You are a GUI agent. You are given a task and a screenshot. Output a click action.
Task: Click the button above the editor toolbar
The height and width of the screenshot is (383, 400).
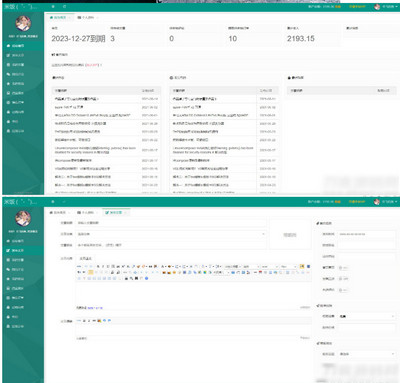[x=85, y=258]
